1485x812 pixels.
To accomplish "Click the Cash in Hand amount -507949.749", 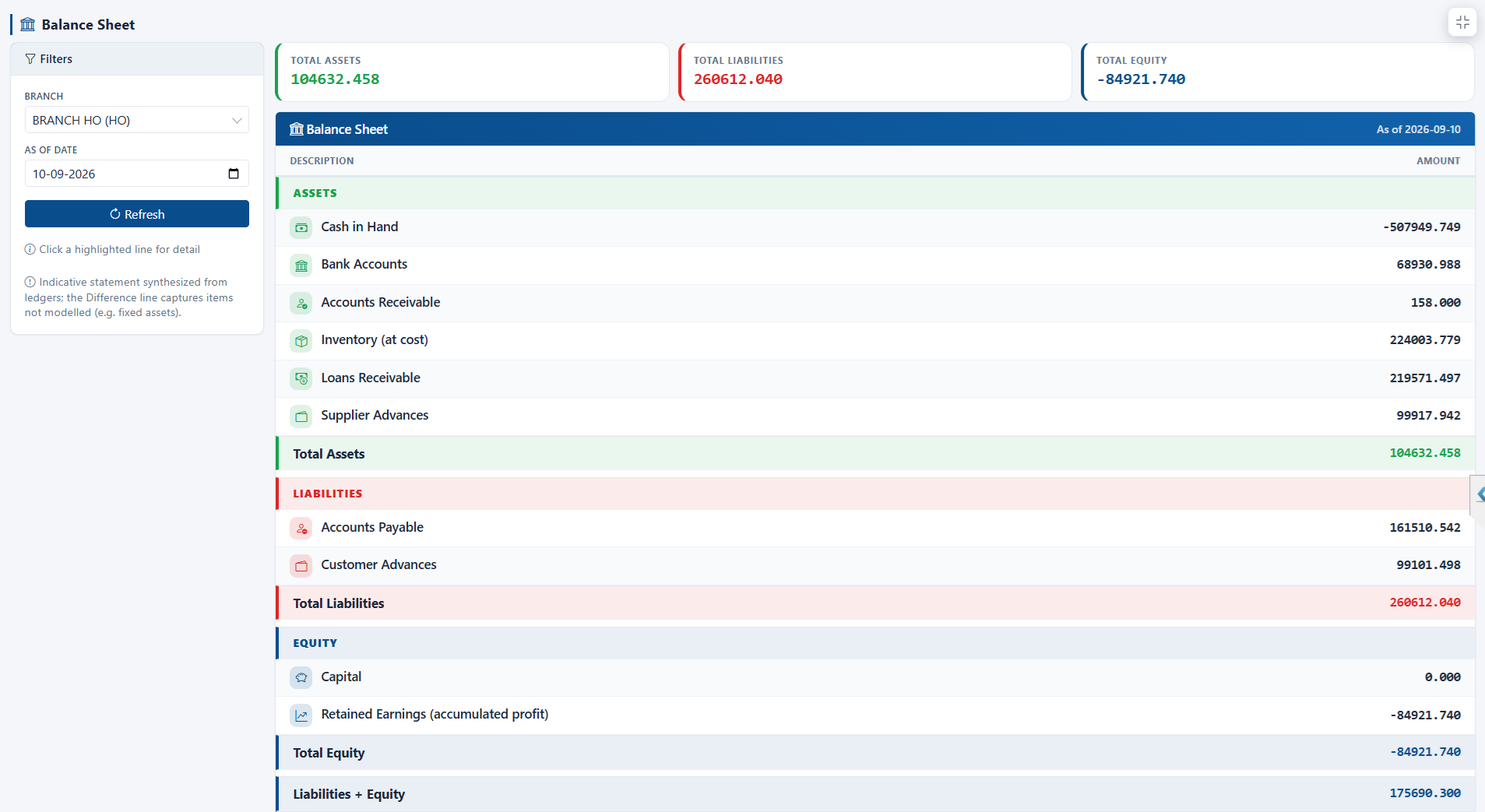I will tap(1421, 227).
